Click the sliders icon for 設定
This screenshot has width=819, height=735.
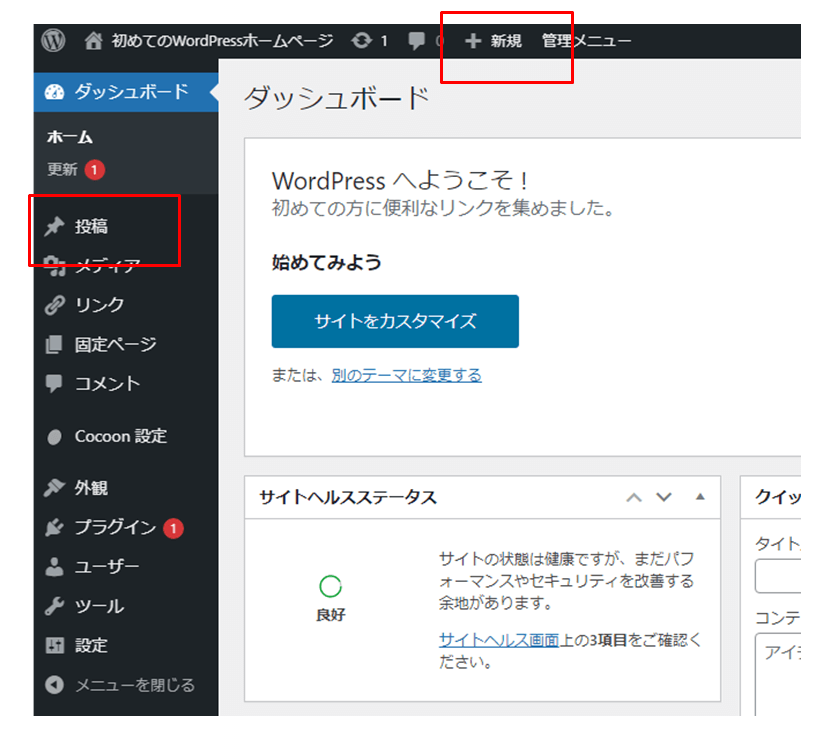[54, 646]
